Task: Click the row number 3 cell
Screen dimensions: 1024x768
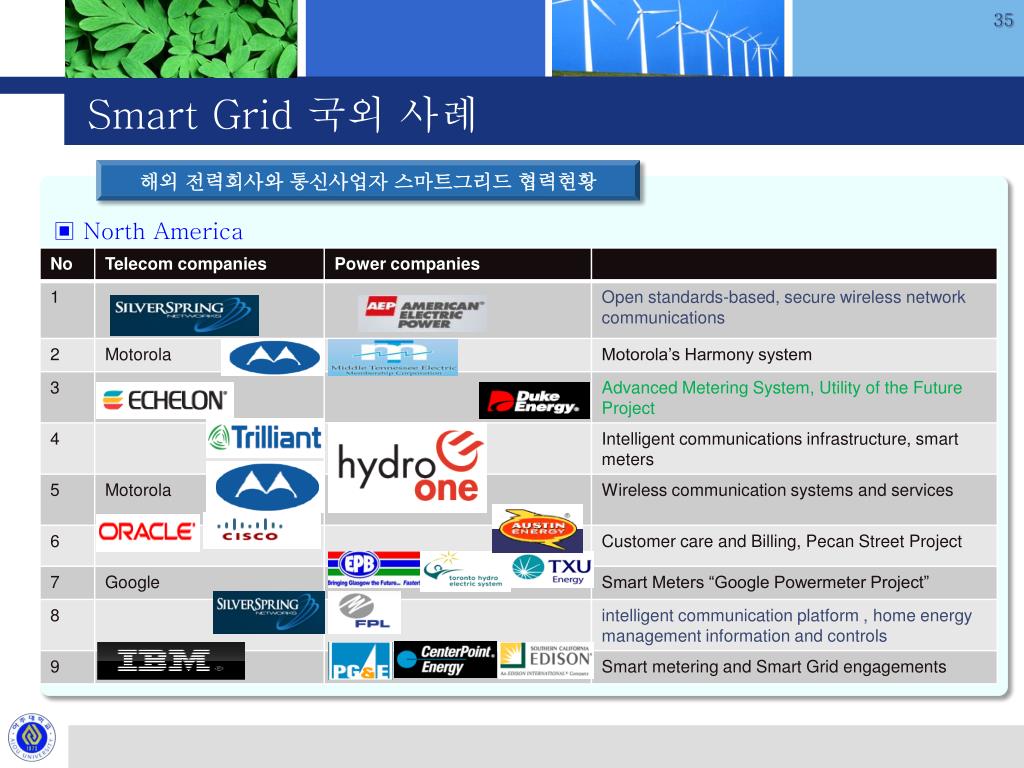Action: tap(67, 397)
